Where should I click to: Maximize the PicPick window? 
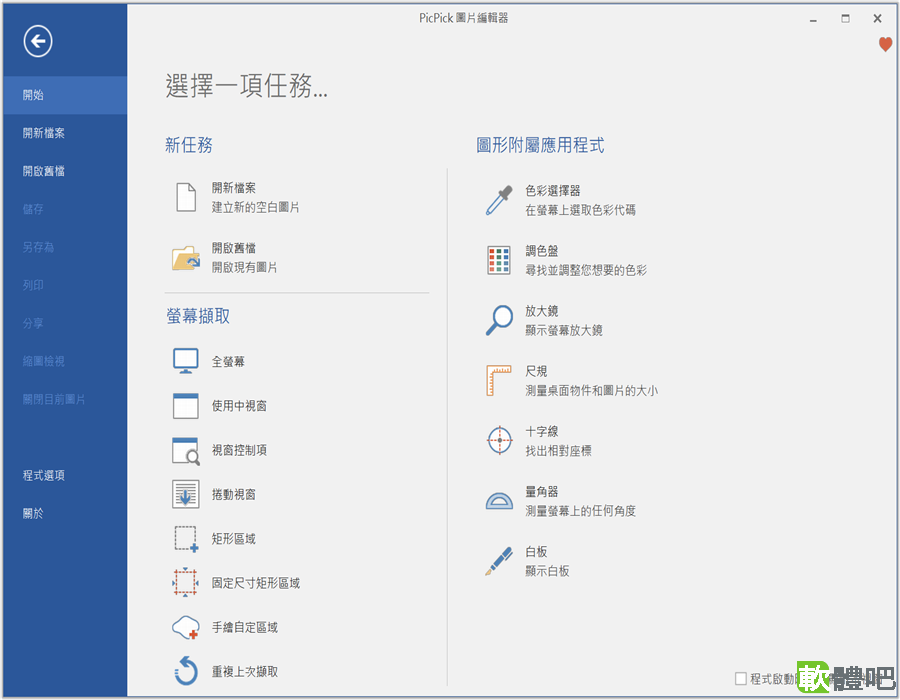845,19
